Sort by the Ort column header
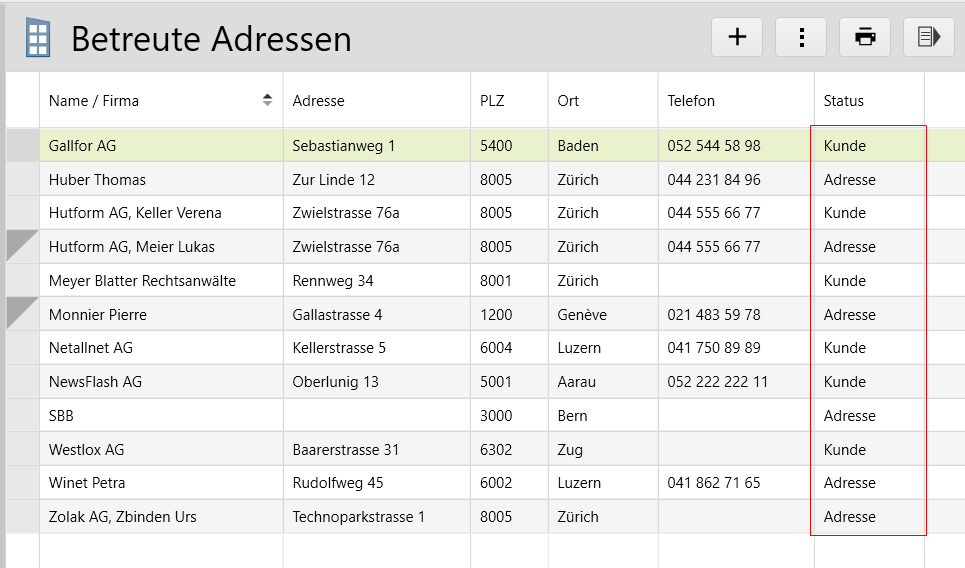The image size is (965, 568). click(568, 101)
